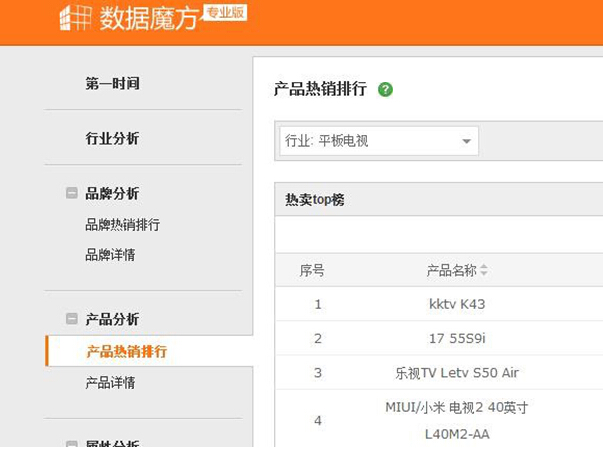Click product row 乐视TV Letv S50 Air
The height and width of the screenshot is (461, 603).
click(x=457, y=373)
